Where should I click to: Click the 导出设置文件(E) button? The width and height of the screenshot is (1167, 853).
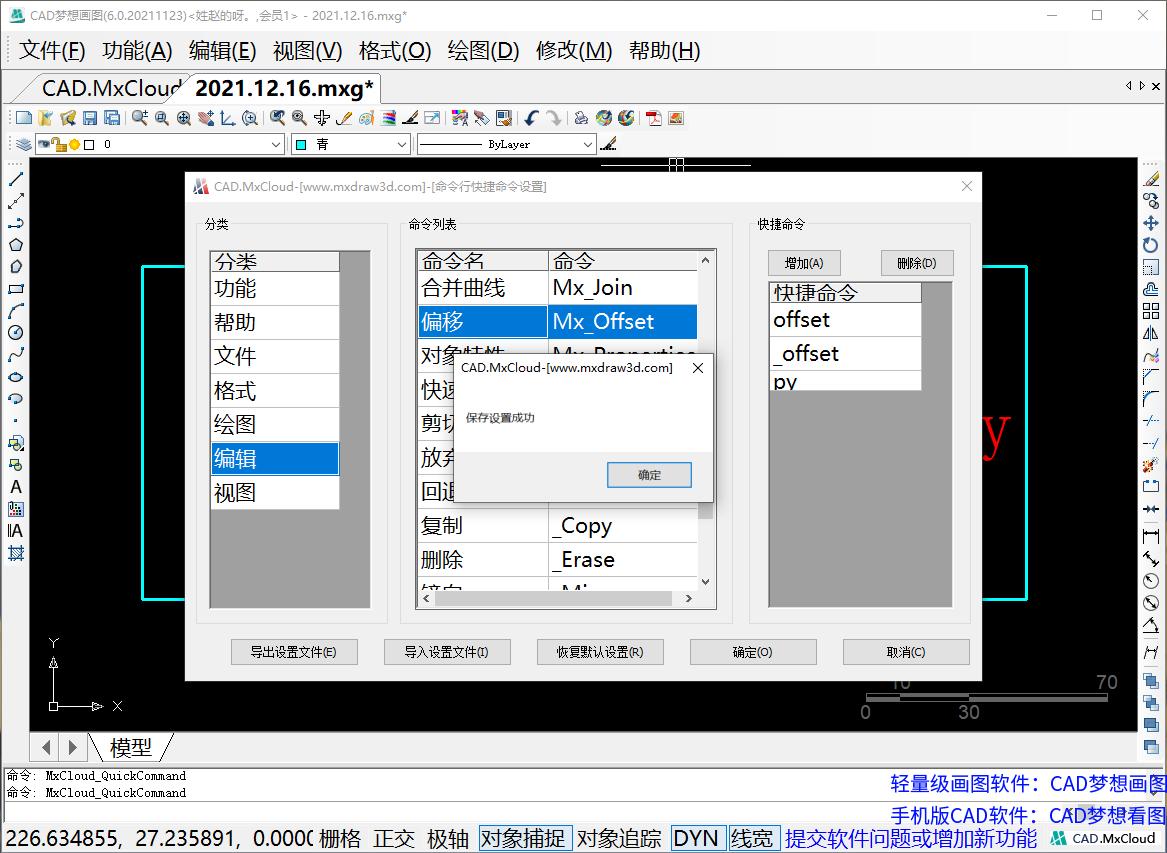point(293,652)
